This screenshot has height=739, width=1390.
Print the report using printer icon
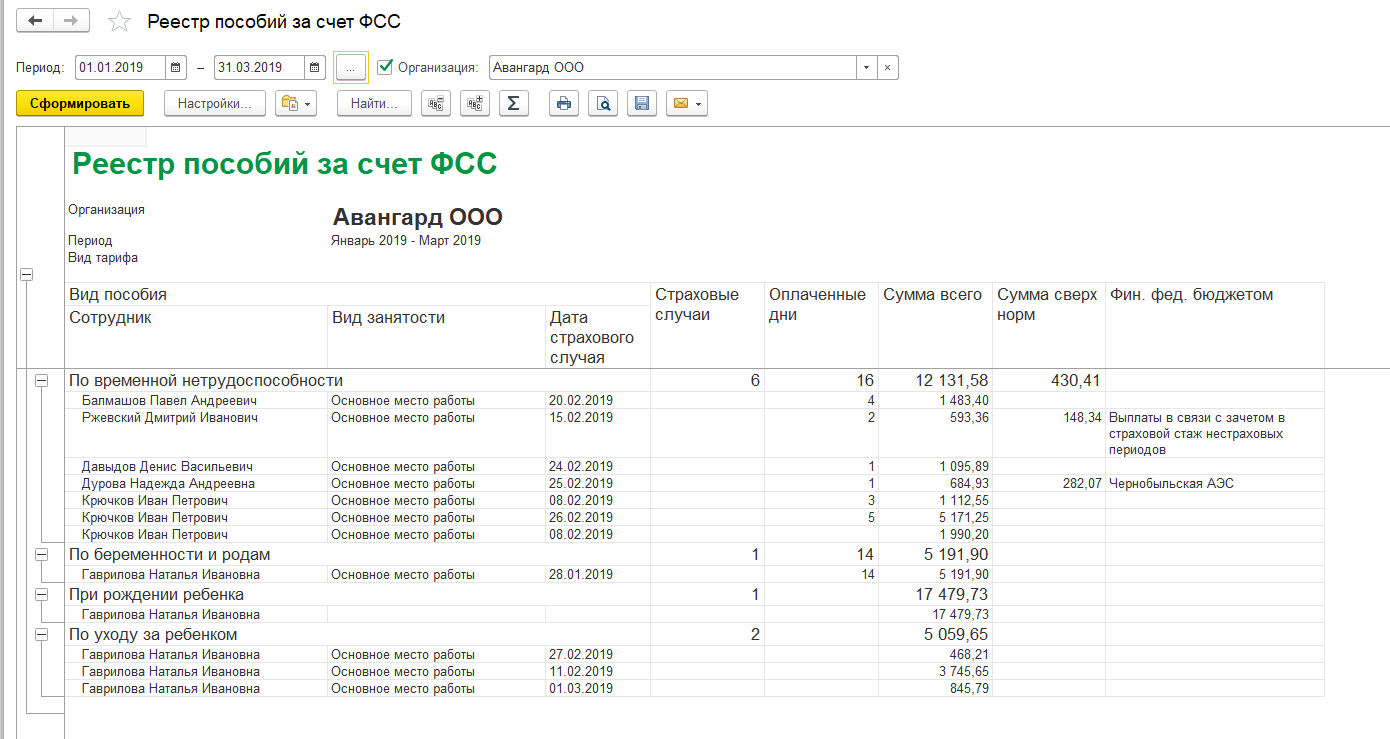point(564,103)
